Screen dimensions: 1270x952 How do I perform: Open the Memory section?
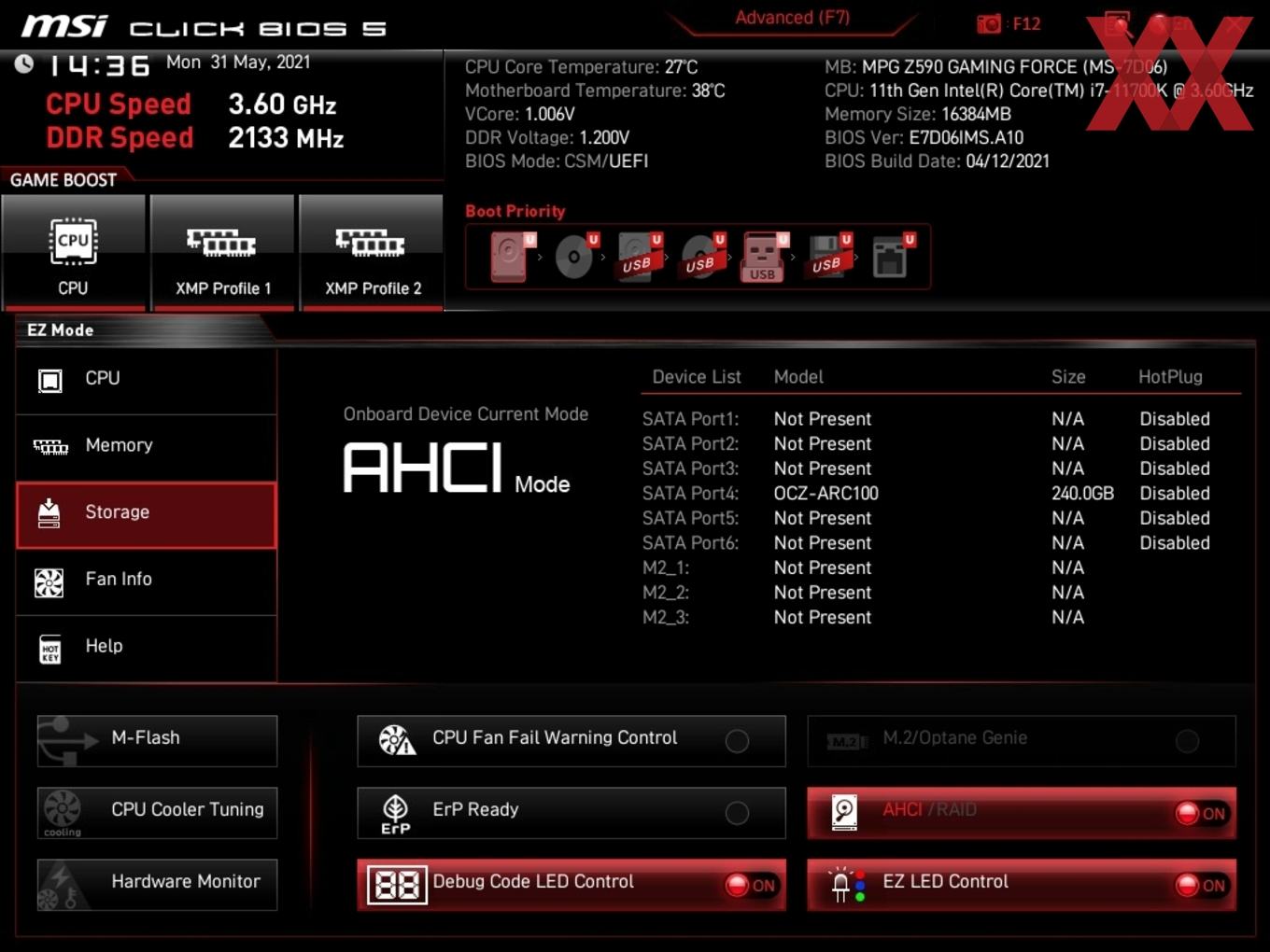point(146,446)
